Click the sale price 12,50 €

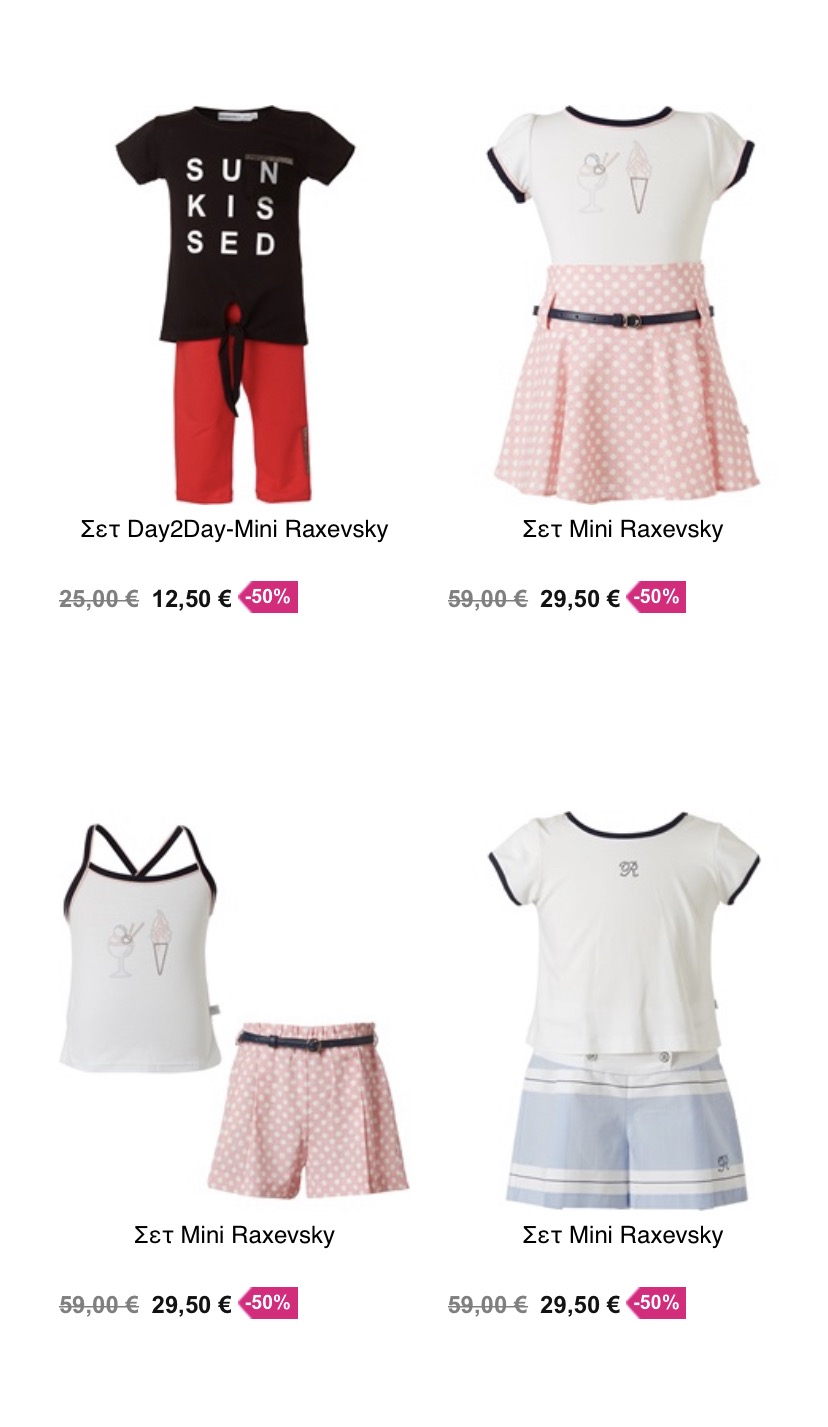pyautogui.click(x=192, y=599)
